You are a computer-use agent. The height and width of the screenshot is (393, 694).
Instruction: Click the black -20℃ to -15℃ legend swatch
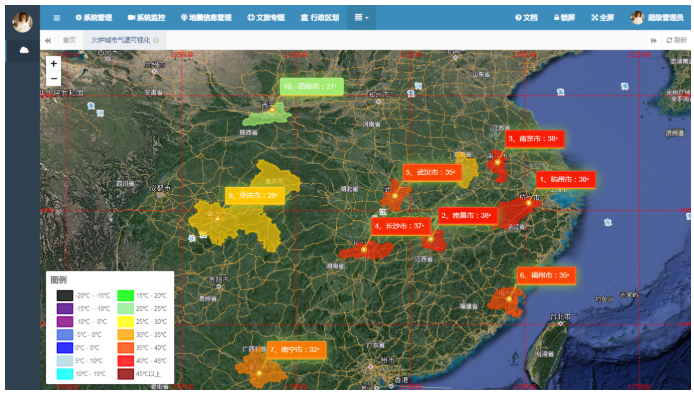pyautogui.click(x=65, y=296)
